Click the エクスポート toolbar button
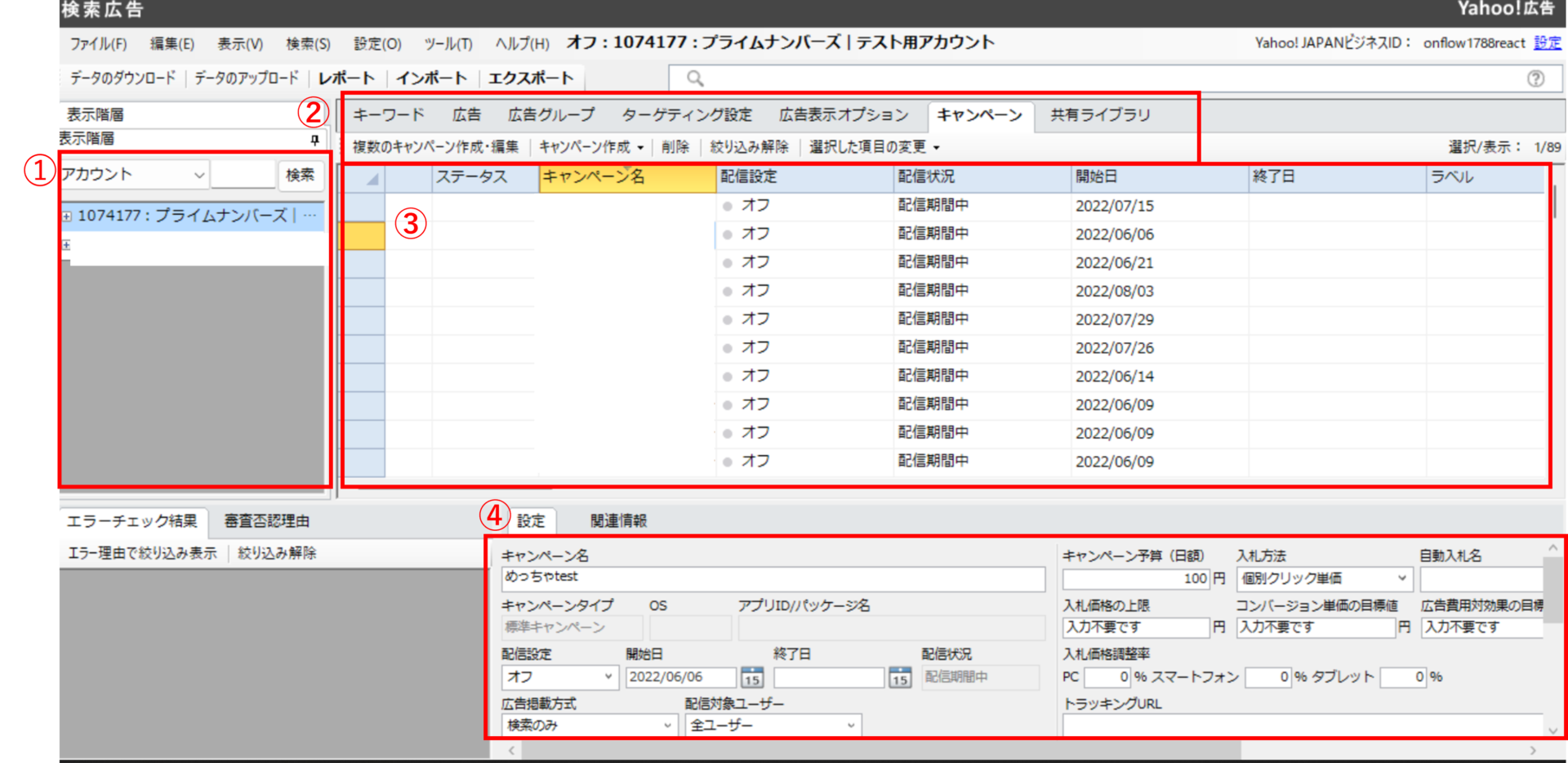Screen dimensions: 1568x763 coord(531,78)
